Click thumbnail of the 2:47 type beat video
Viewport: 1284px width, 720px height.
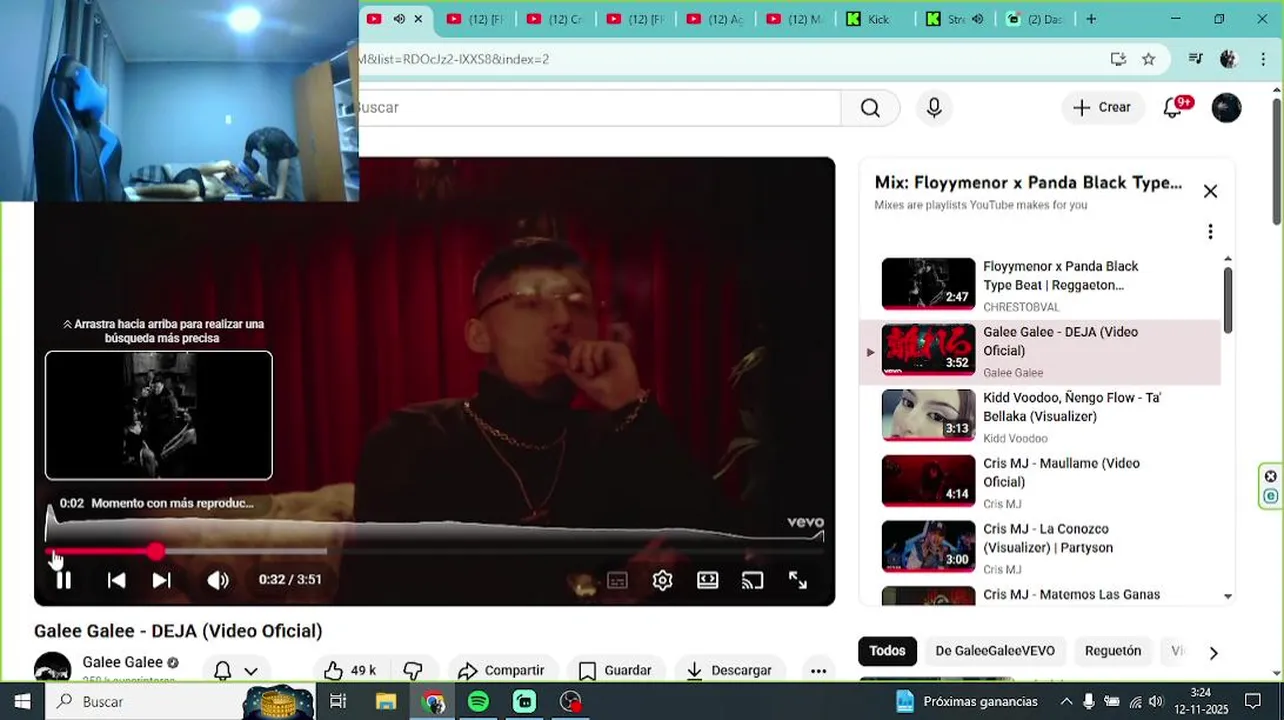[928, 284]
